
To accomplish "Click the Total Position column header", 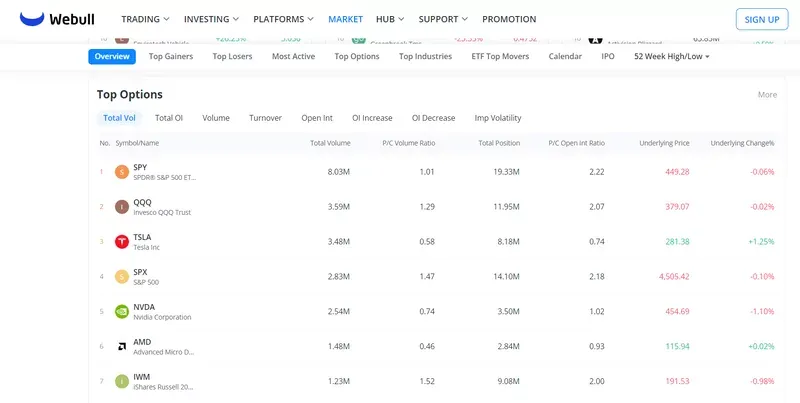I will 499,143.
